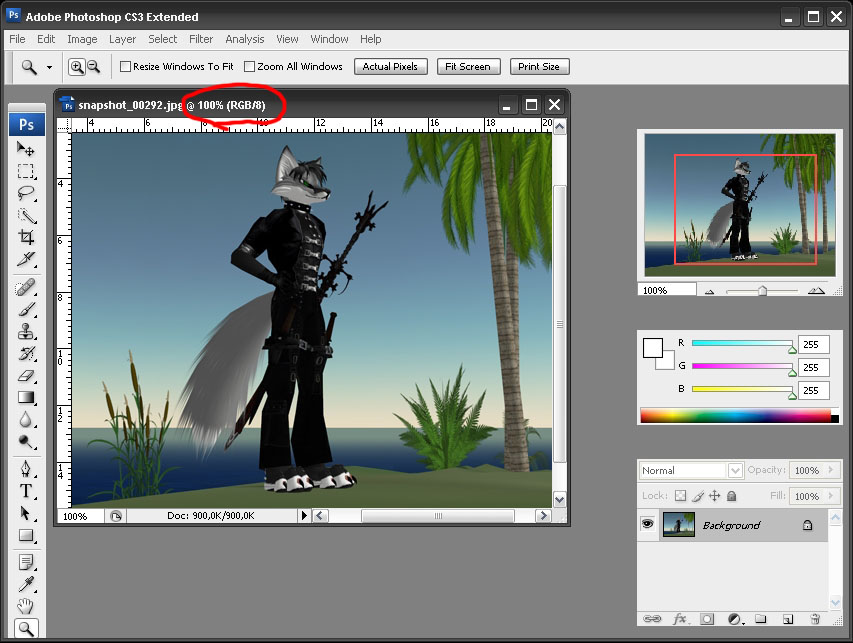Create a new layer from Layers panel
This screenshot has width=853, height=643.
pyautogui.click(x=787, y=620)
